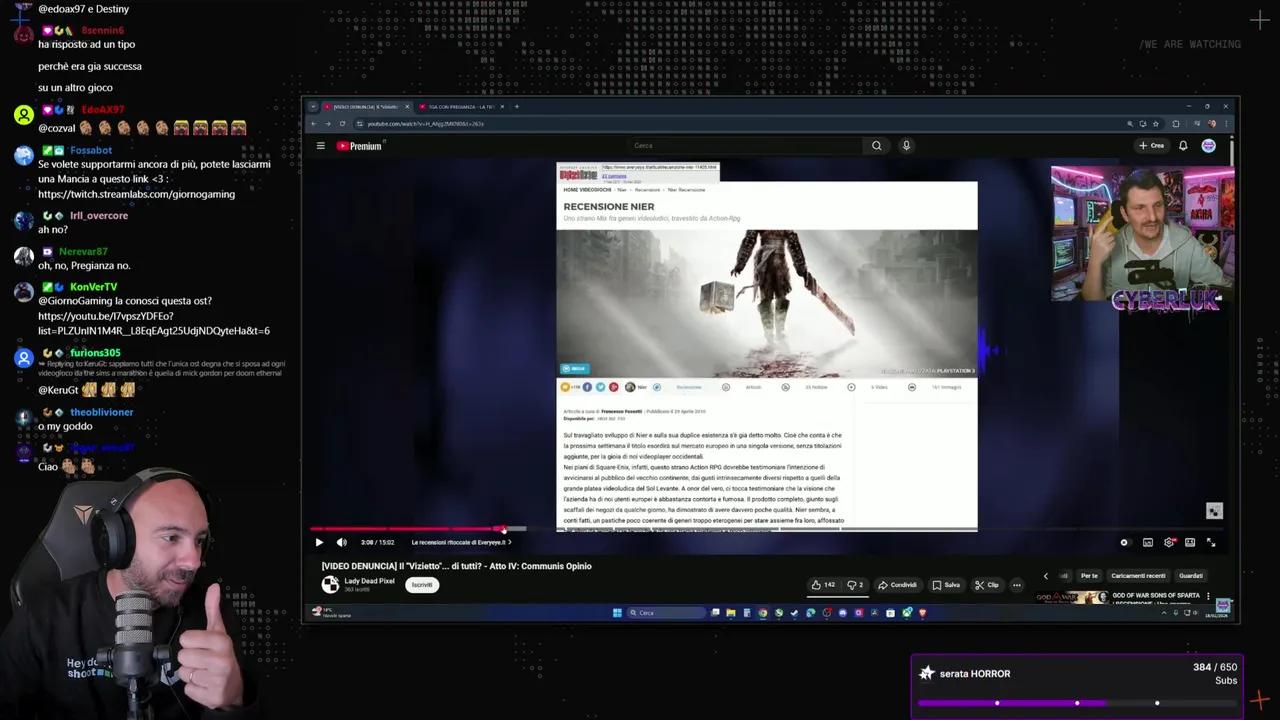Click the username theoblivioner in chat
Image resolution: width=1280 pixels, height=720 pixels.
pos(101,412)
